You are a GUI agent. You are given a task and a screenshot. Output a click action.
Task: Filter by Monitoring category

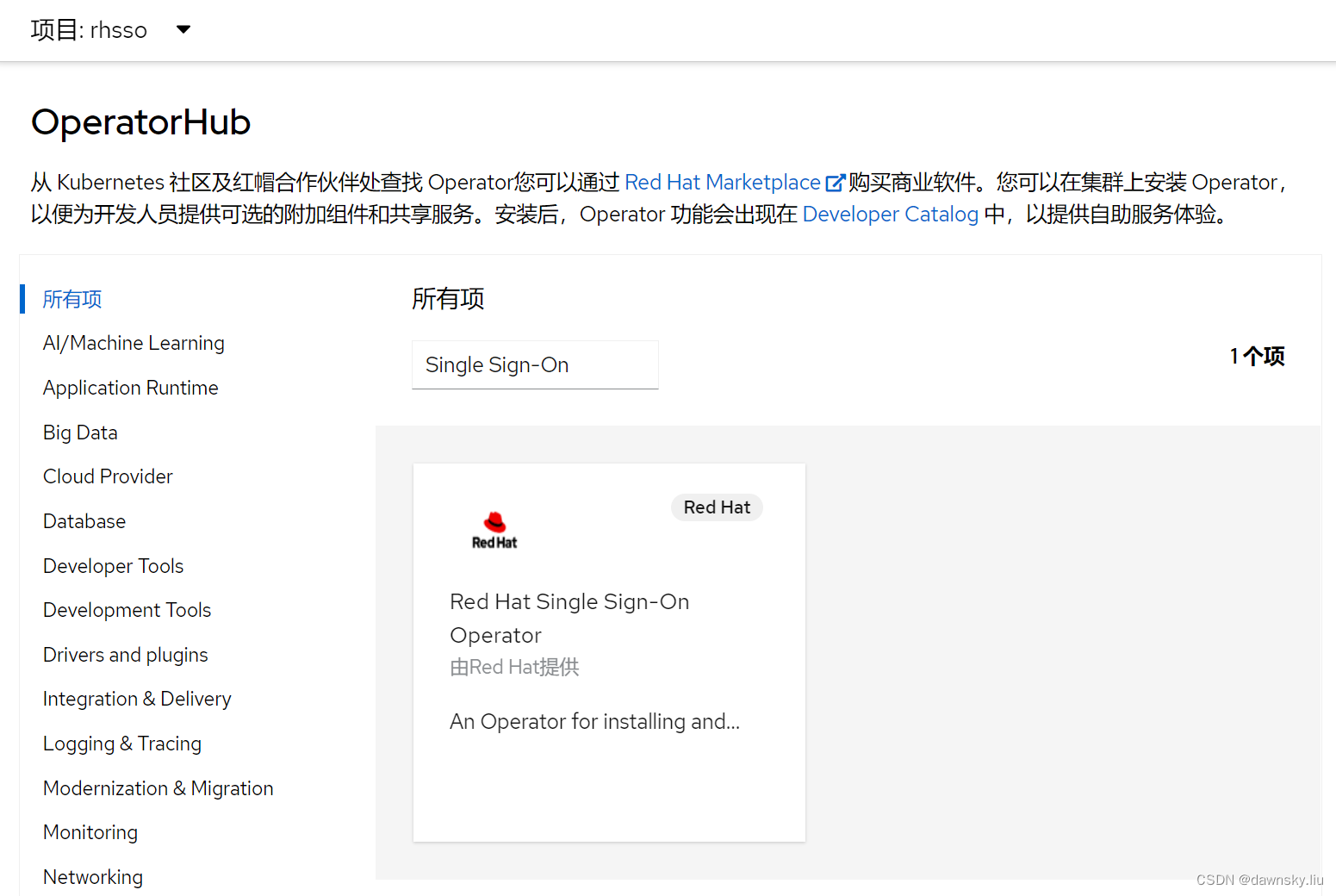[90, 832]
